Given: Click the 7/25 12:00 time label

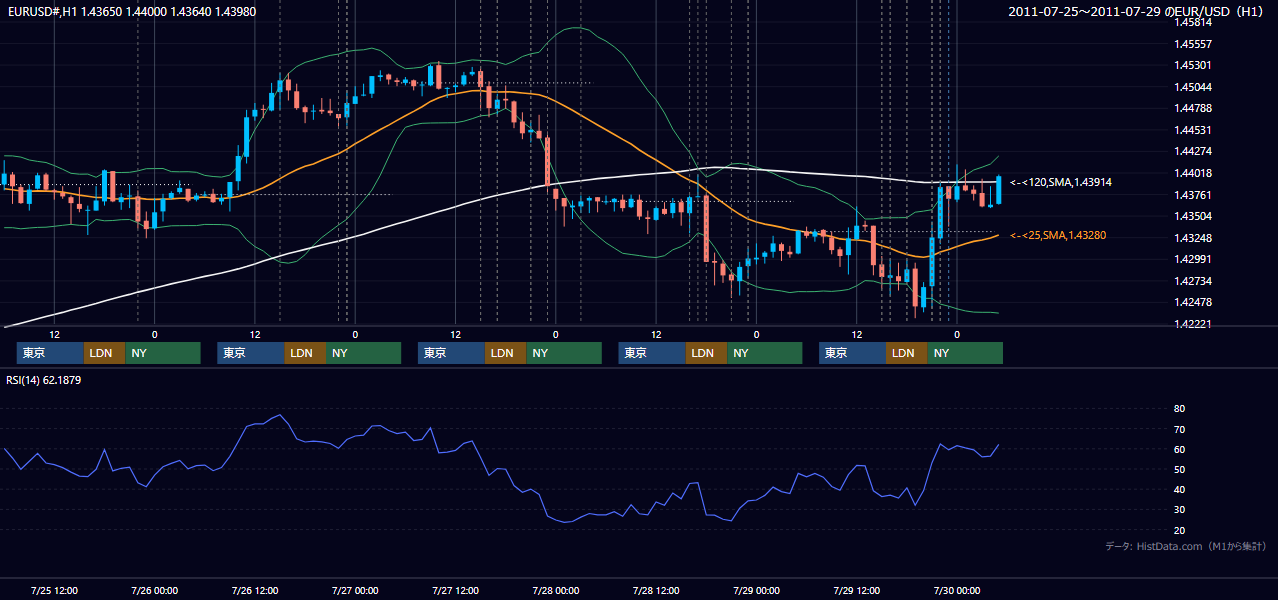Looking at the screenshot, I should (54, 590).
